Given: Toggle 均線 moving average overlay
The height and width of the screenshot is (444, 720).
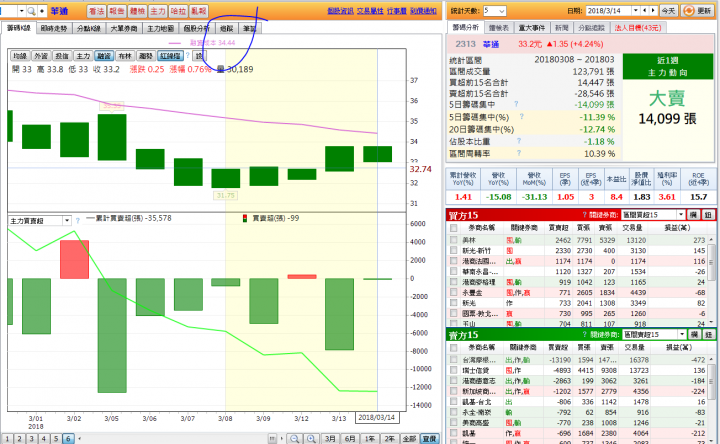Looking at the screenshot, I should coord(20,56).
